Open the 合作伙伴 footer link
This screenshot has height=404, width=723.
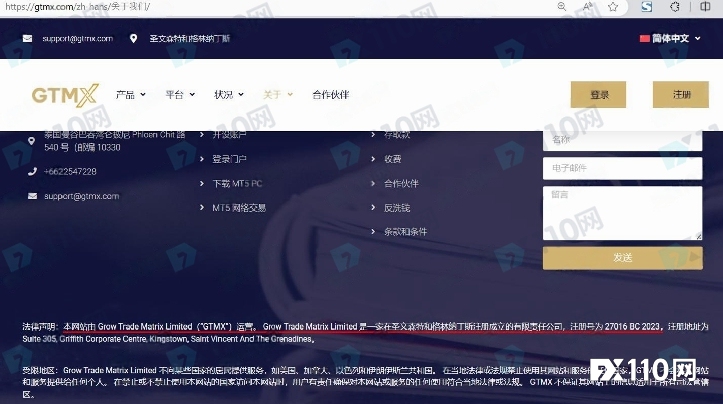coord(401,184)
